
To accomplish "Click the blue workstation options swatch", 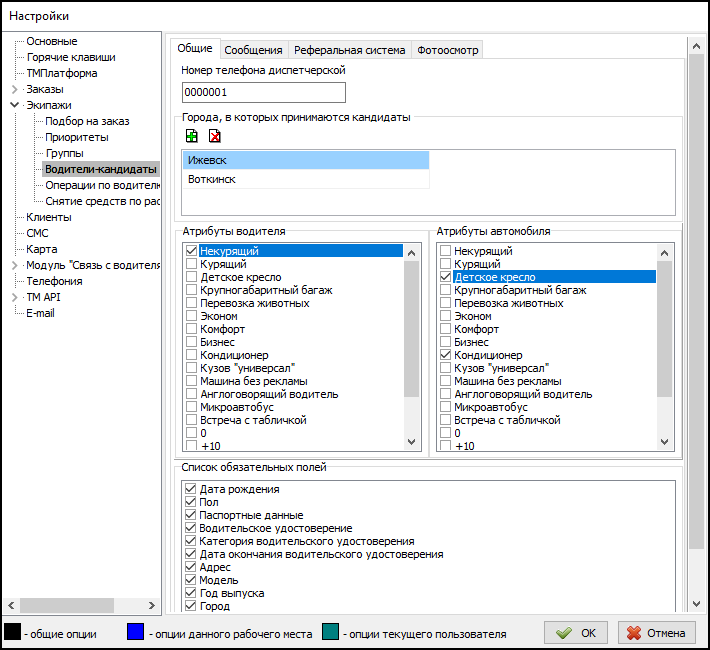I will tap(135, 632).
